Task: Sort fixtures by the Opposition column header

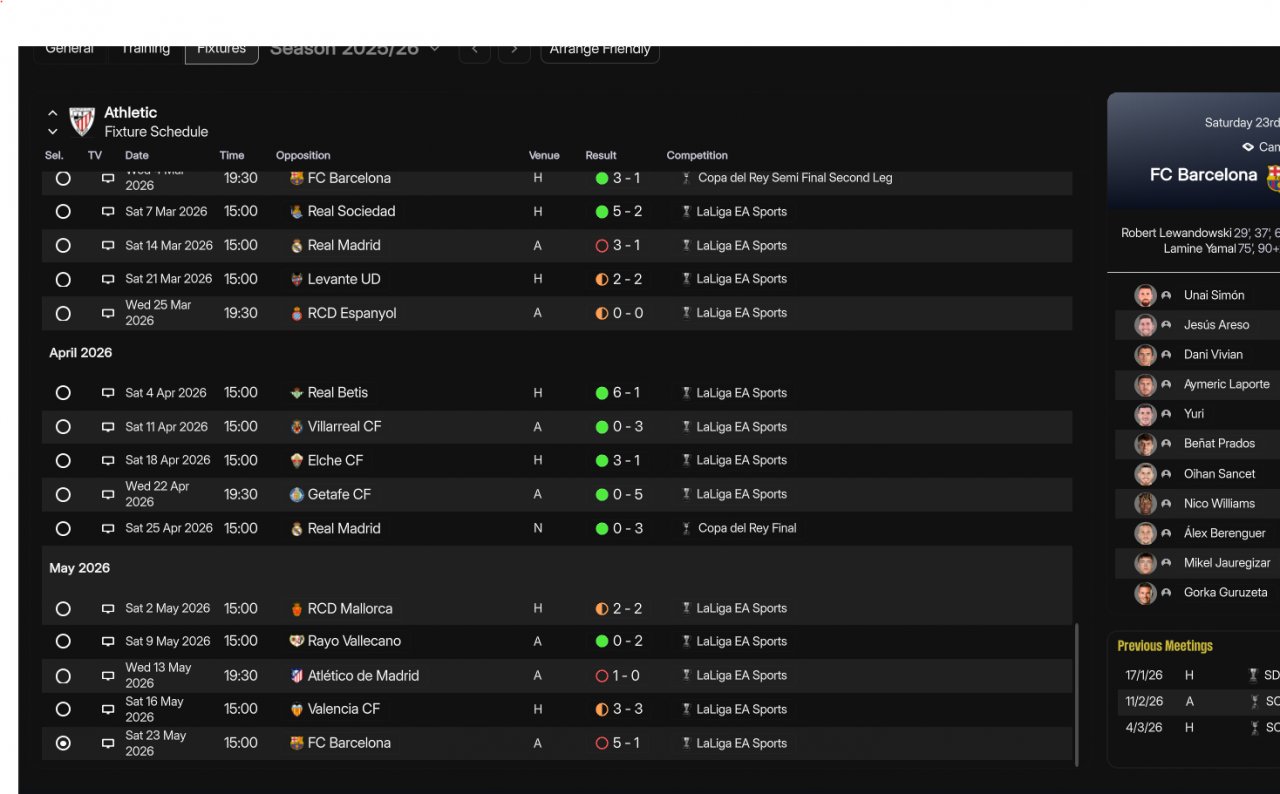Action: tap(303, 156)
